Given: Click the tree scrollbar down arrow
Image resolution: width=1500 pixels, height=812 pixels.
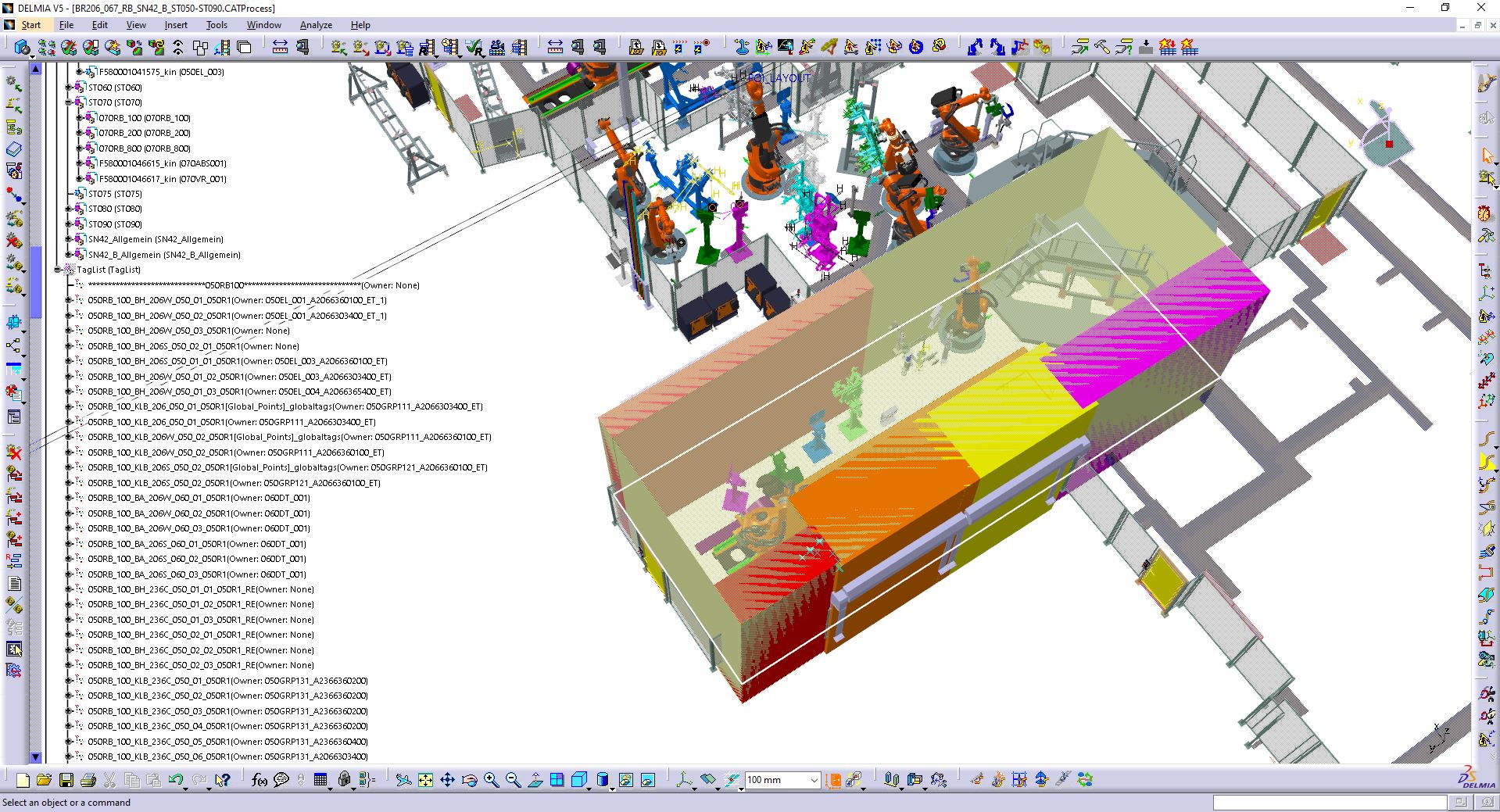Looking at the screenshot, I should pyautogui.click(x=35, y=757).
